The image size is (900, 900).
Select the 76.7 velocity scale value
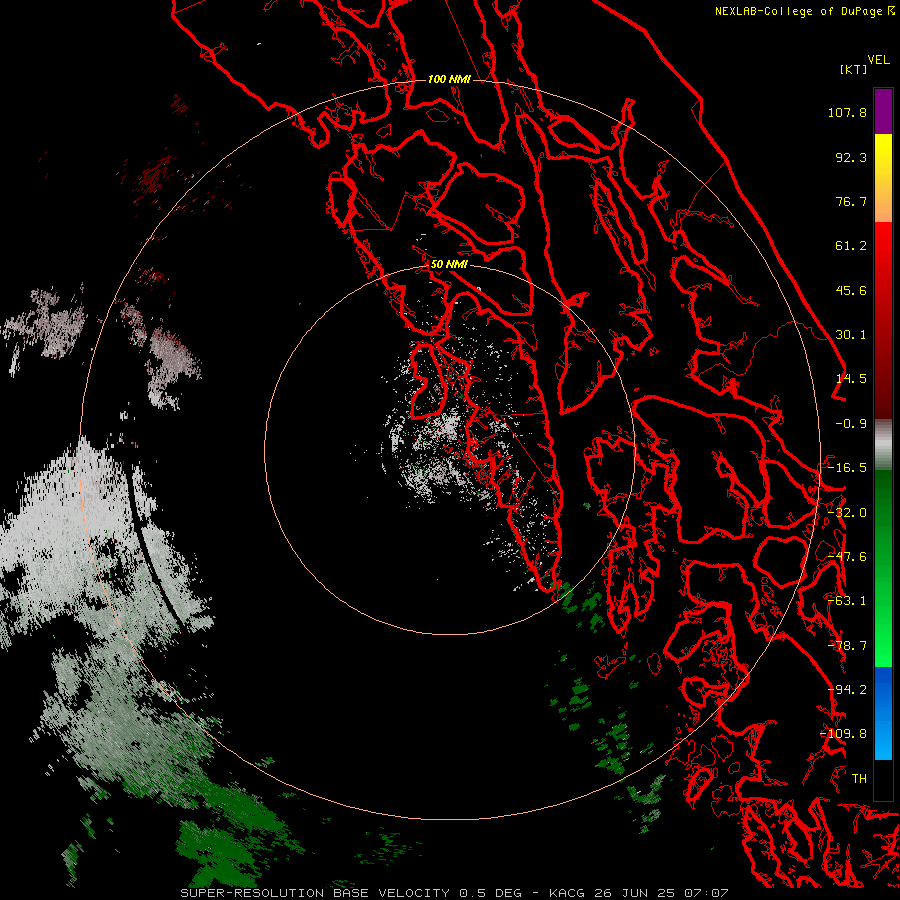[x=851, y=201]
